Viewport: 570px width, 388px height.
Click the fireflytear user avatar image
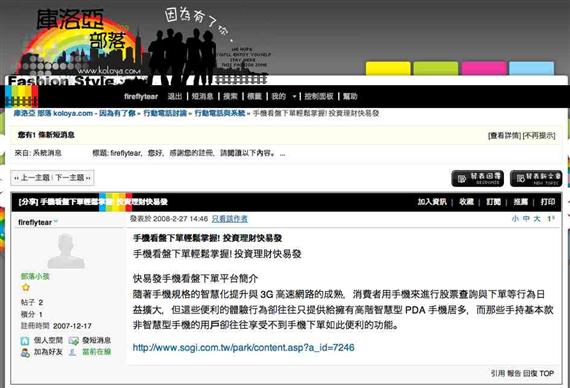(x=66, y=251)
